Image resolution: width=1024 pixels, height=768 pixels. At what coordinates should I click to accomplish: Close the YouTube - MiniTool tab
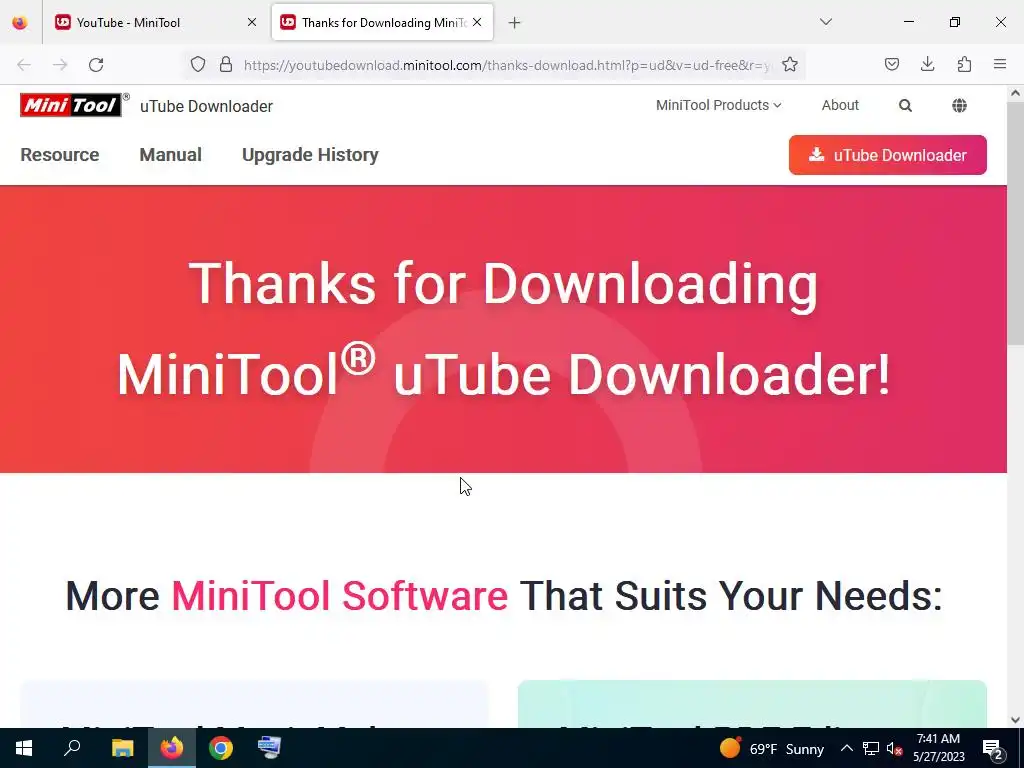tap(251, 22)
